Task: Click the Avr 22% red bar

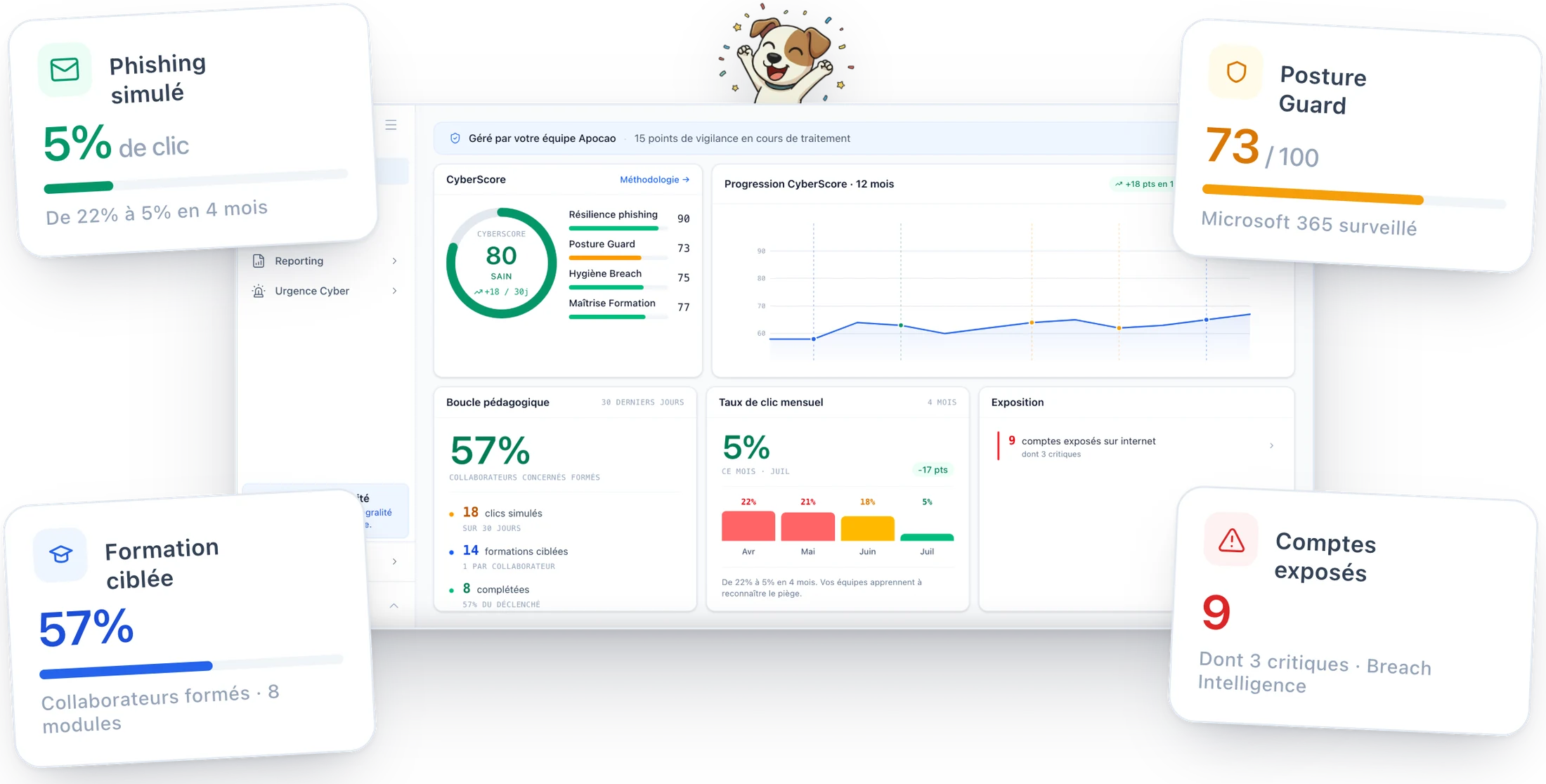Action: (x=748, y=526)
